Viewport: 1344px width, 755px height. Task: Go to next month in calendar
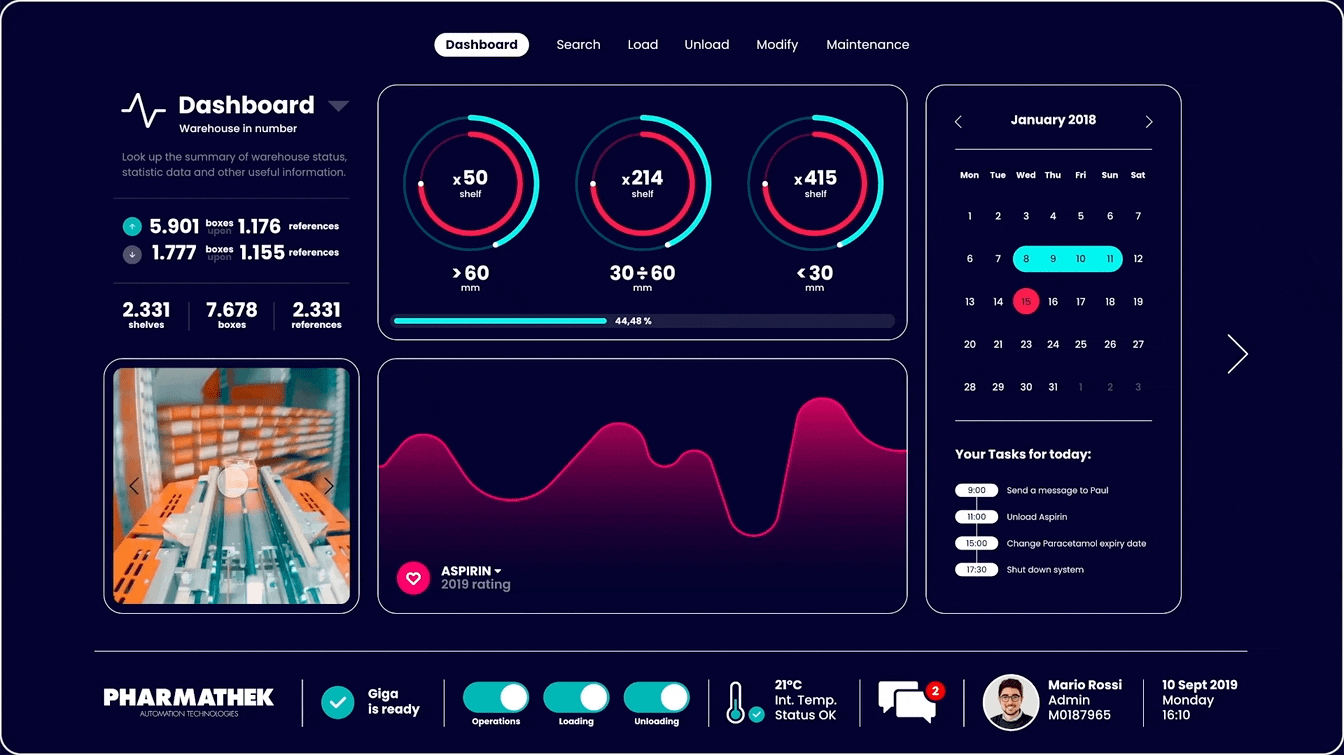[1149, 122]
